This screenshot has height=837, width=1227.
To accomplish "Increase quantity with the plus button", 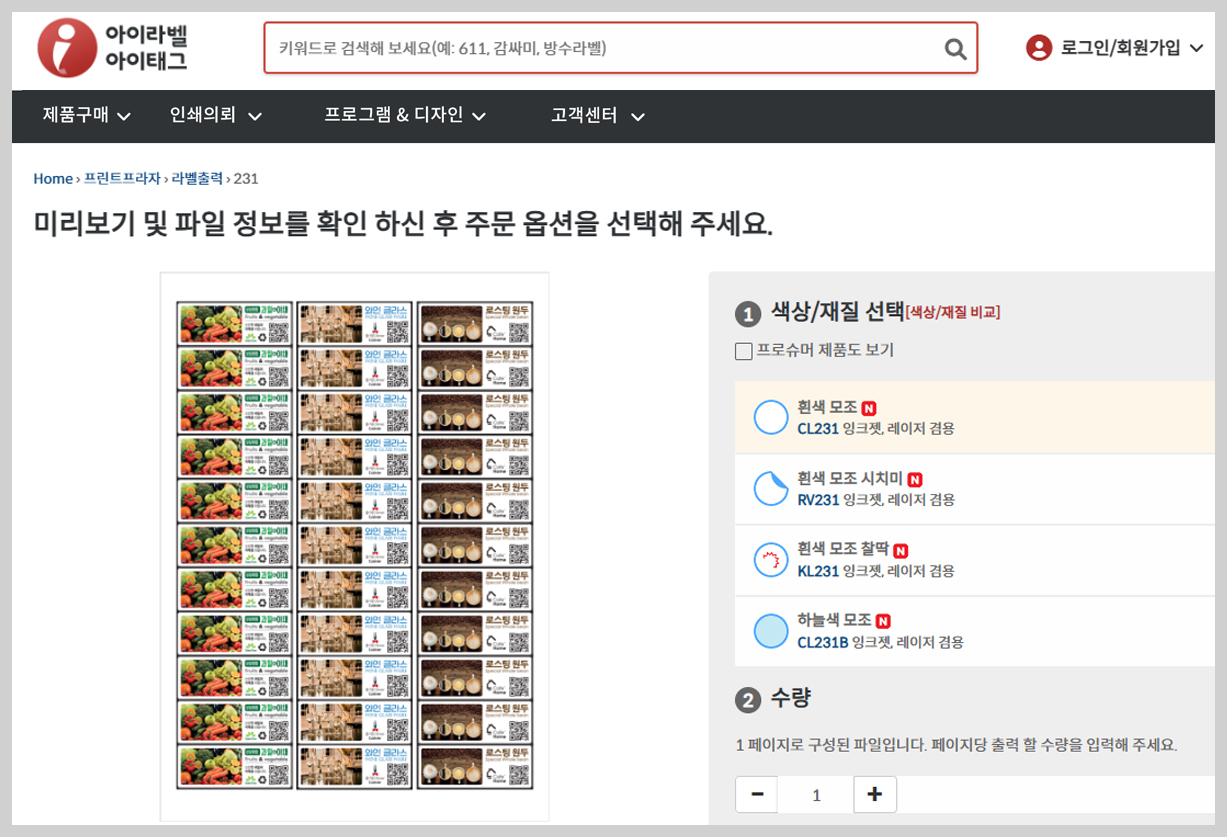I will click(875, 794).
